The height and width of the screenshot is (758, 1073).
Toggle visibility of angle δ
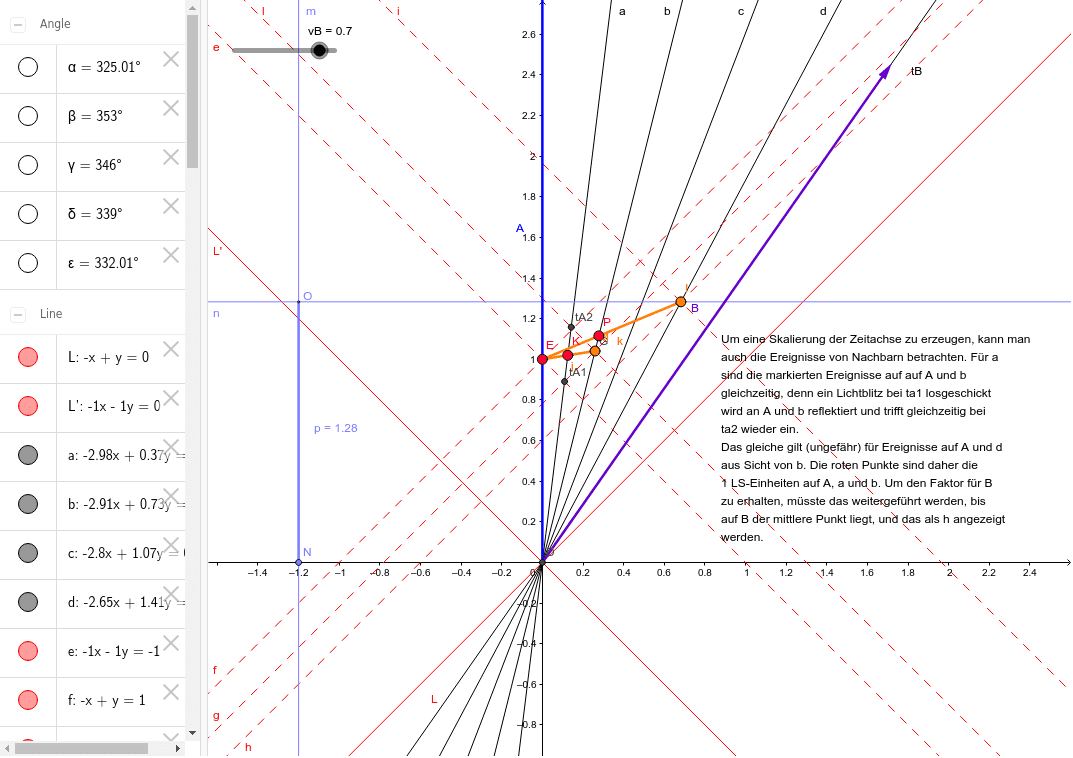(x=28, y=214)
